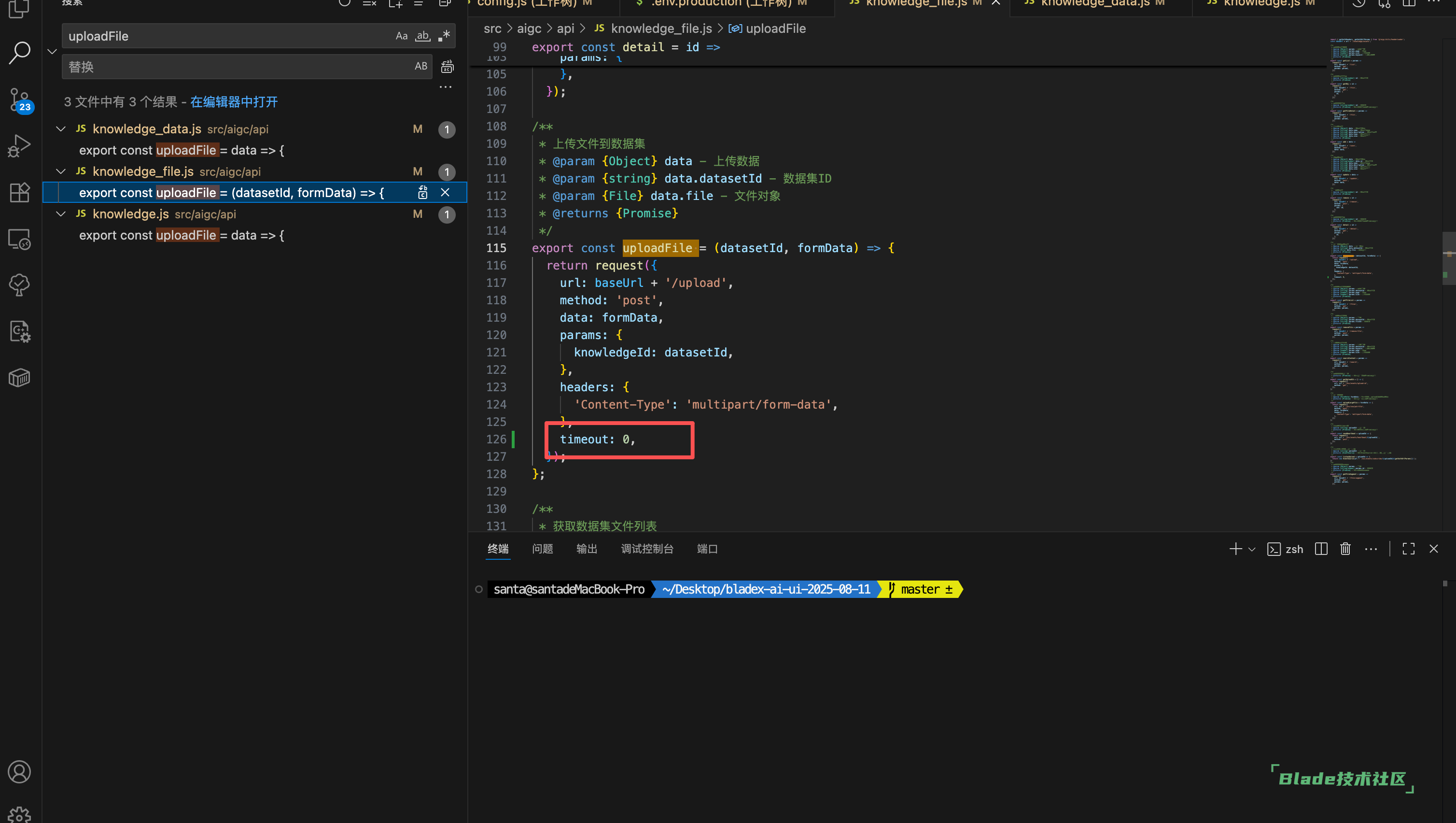Switch to the 调试控制台 panel tab
The image size is (1456, 823).
(x=647, y=549)
